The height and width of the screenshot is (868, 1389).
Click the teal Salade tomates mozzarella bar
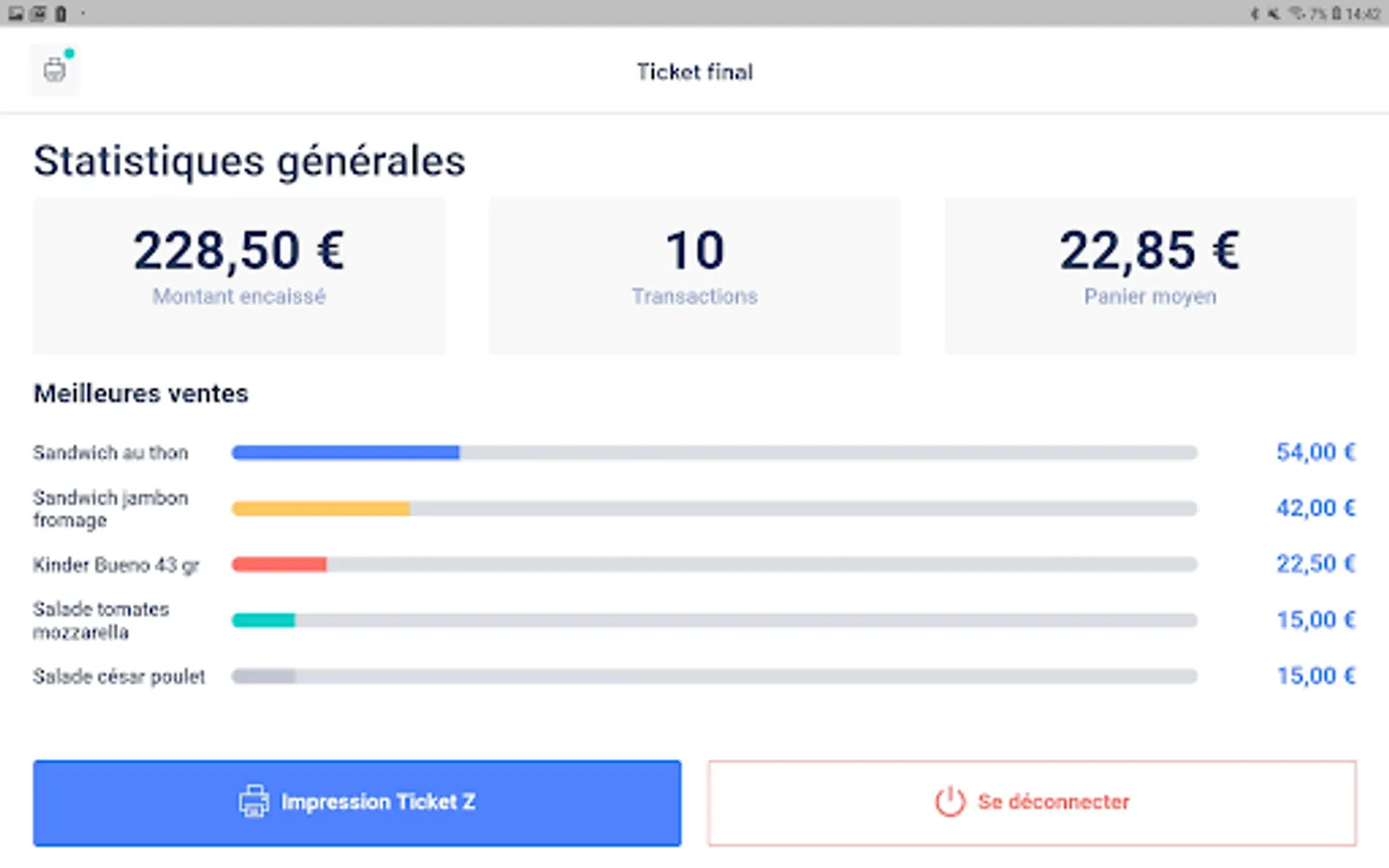263,620
